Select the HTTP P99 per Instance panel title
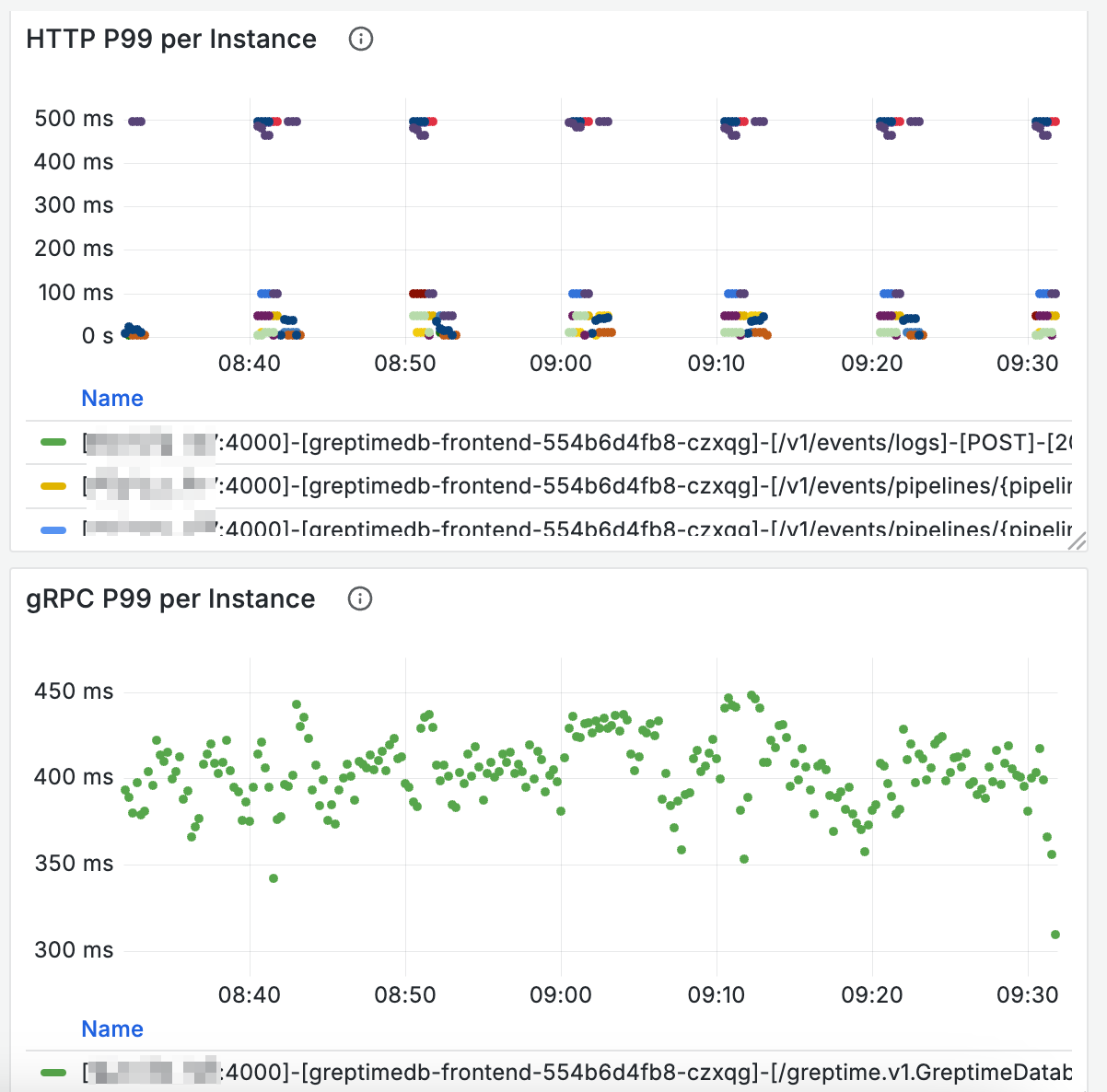 (x=170, y=39)
